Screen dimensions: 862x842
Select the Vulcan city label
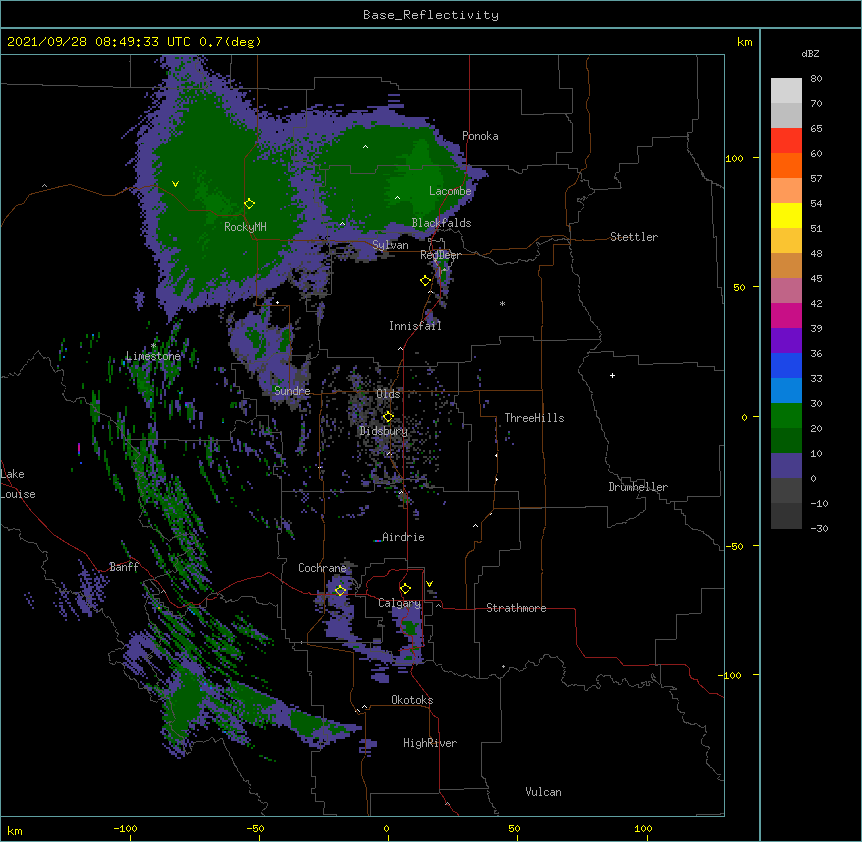[543, 792]
